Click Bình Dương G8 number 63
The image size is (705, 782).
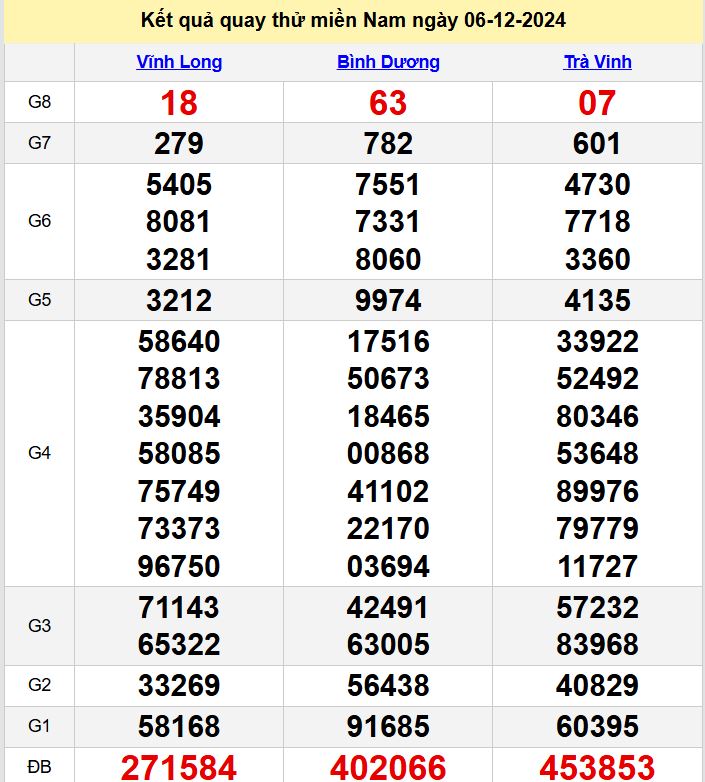[388, 103]
